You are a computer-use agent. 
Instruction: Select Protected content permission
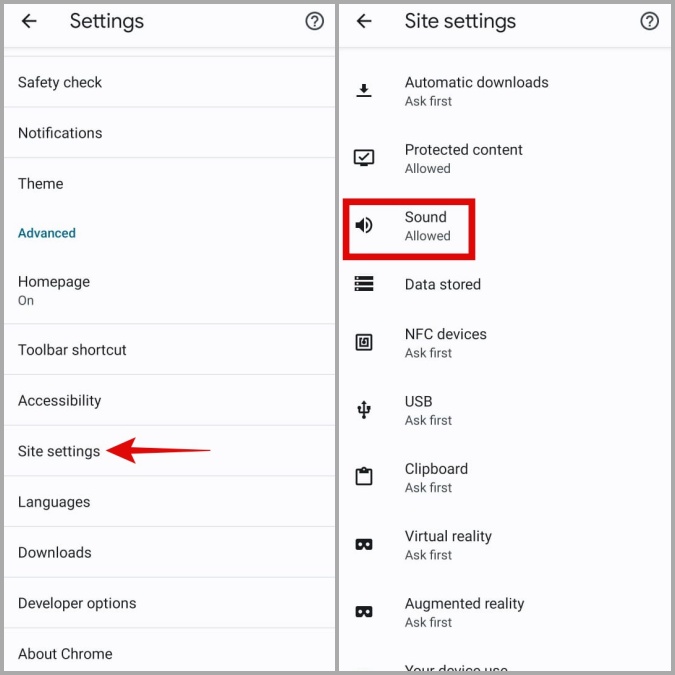505,158
